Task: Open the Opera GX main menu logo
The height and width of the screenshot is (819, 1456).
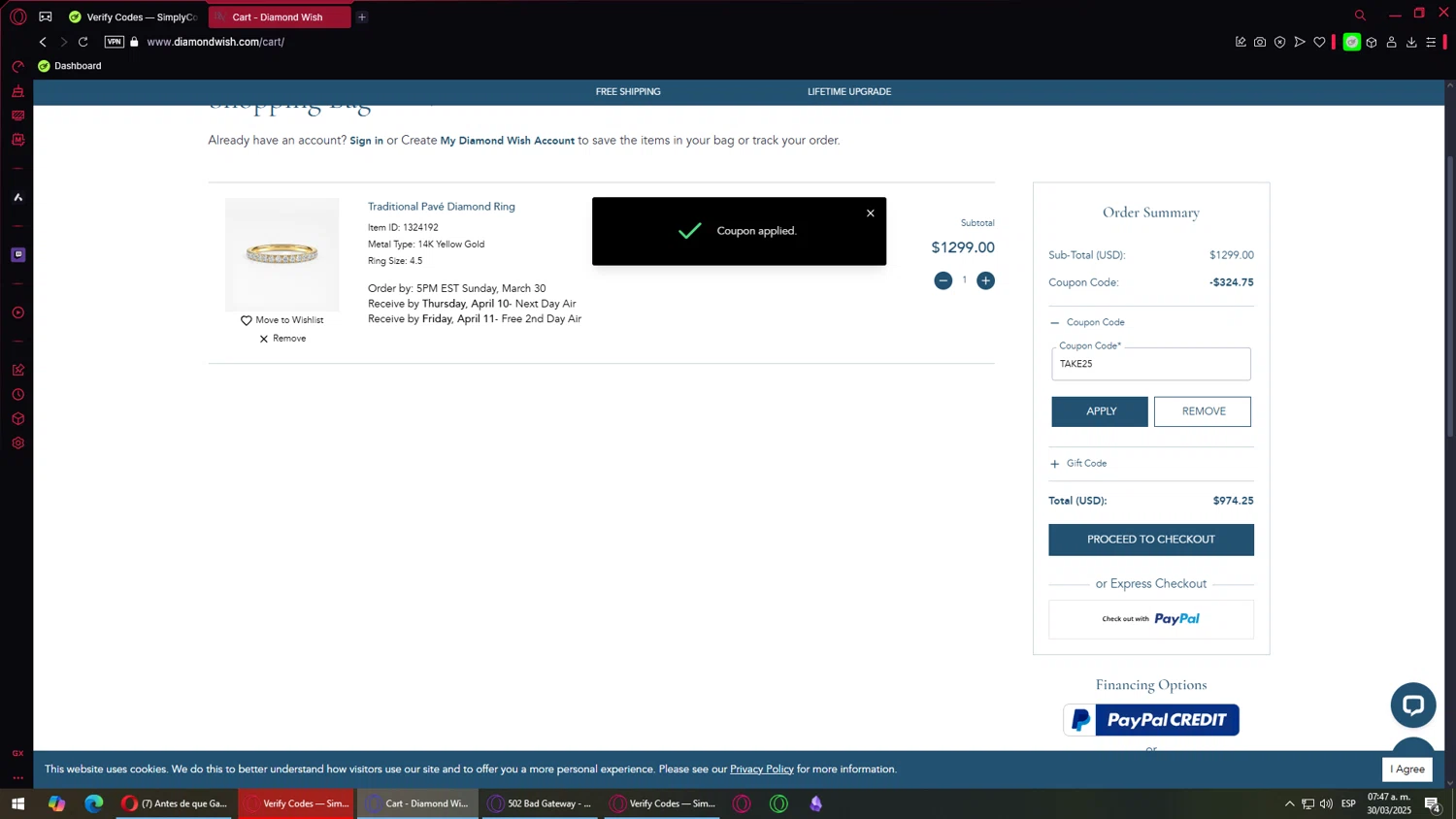Action: click(17, 16)
